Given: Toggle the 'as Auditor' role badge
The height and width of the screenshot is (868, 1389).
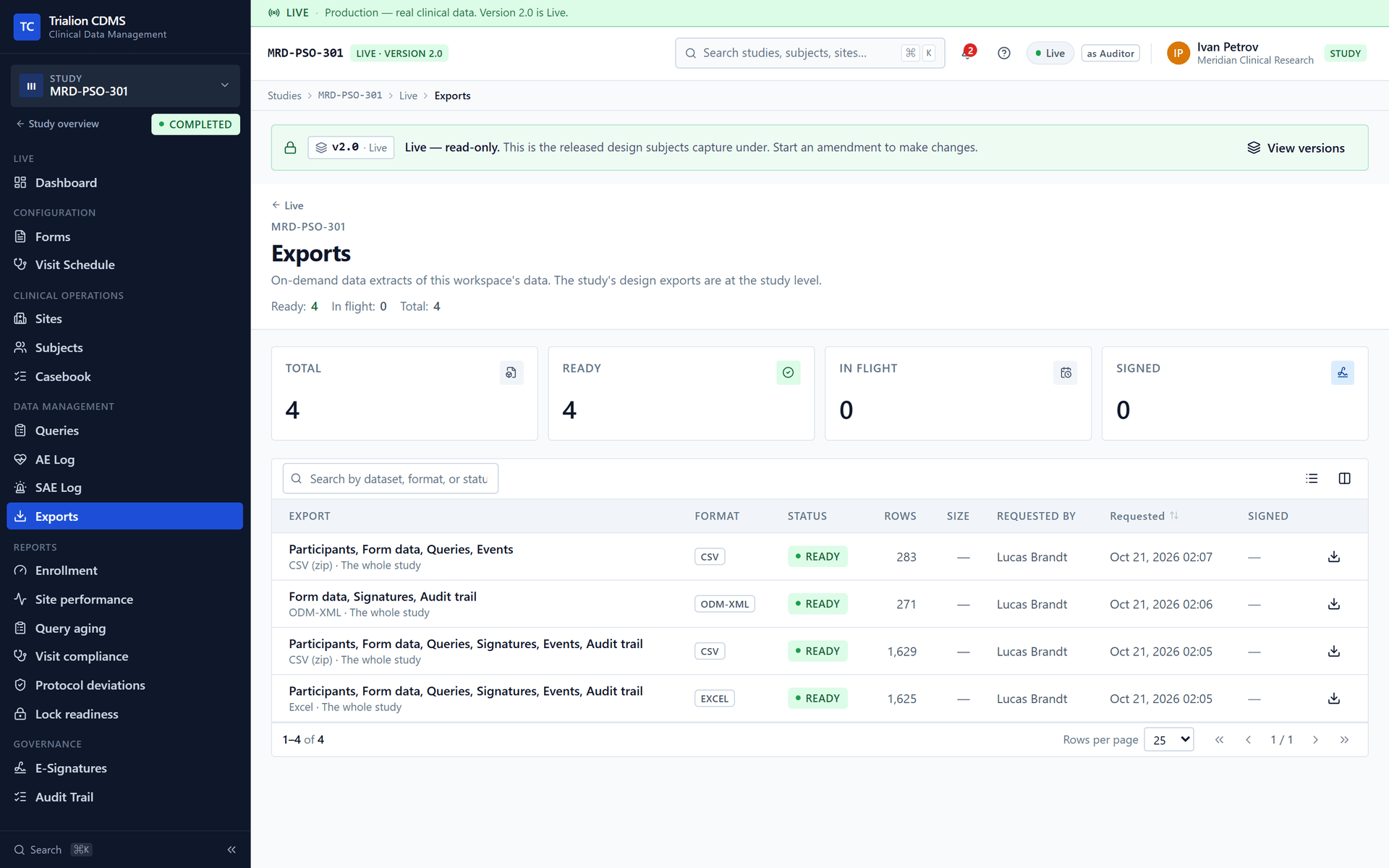Looking at the screenshot, I should pyautogui.click(x=1110, y=53).
